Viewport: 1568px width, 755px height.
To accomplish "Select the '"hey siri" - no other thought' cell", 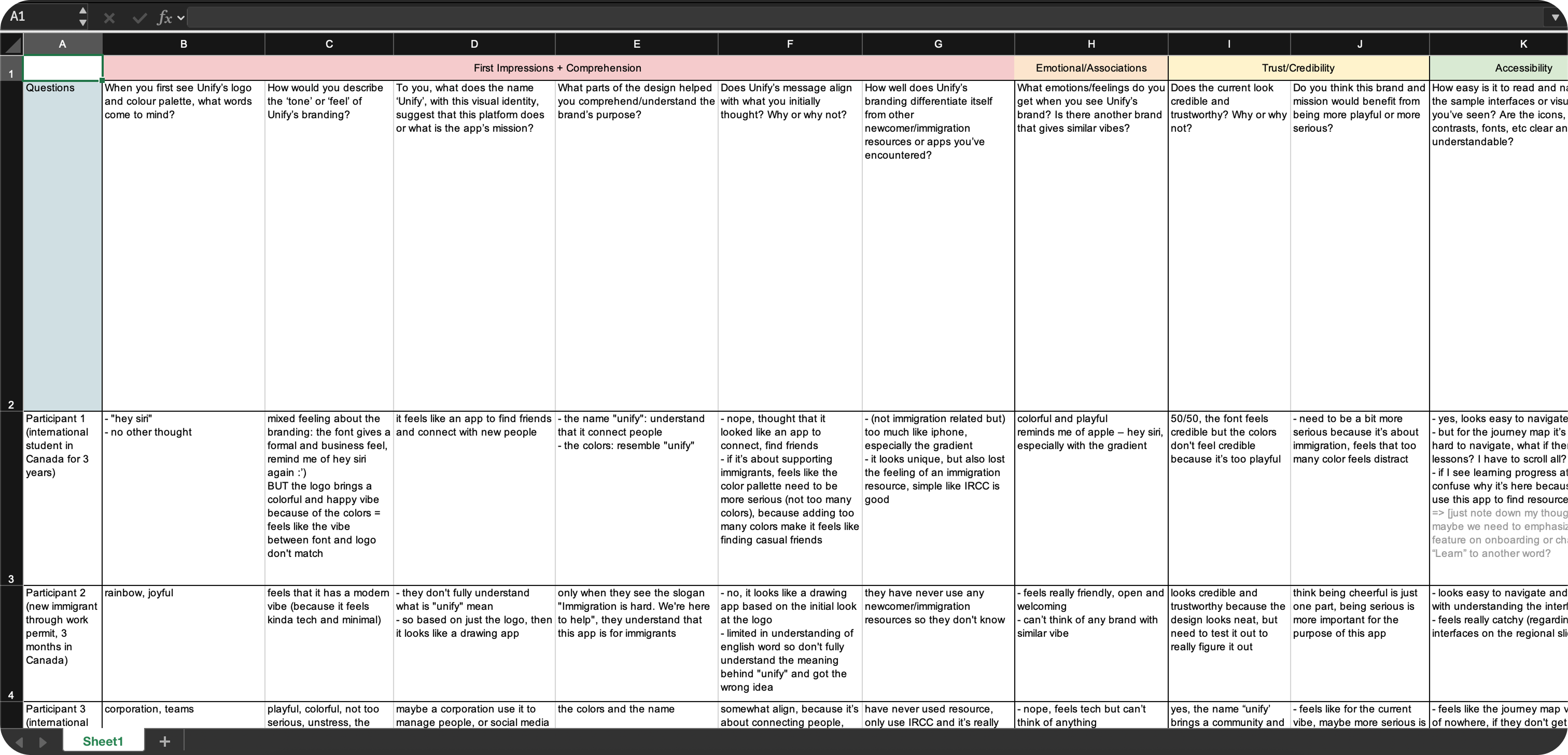I will tap(184, 498).
